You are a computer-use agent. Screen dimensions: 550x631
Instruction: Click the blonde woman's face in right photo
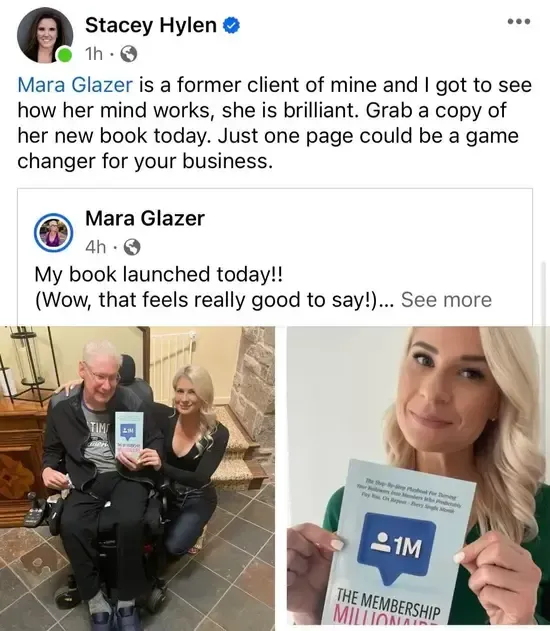click(445, 386)
